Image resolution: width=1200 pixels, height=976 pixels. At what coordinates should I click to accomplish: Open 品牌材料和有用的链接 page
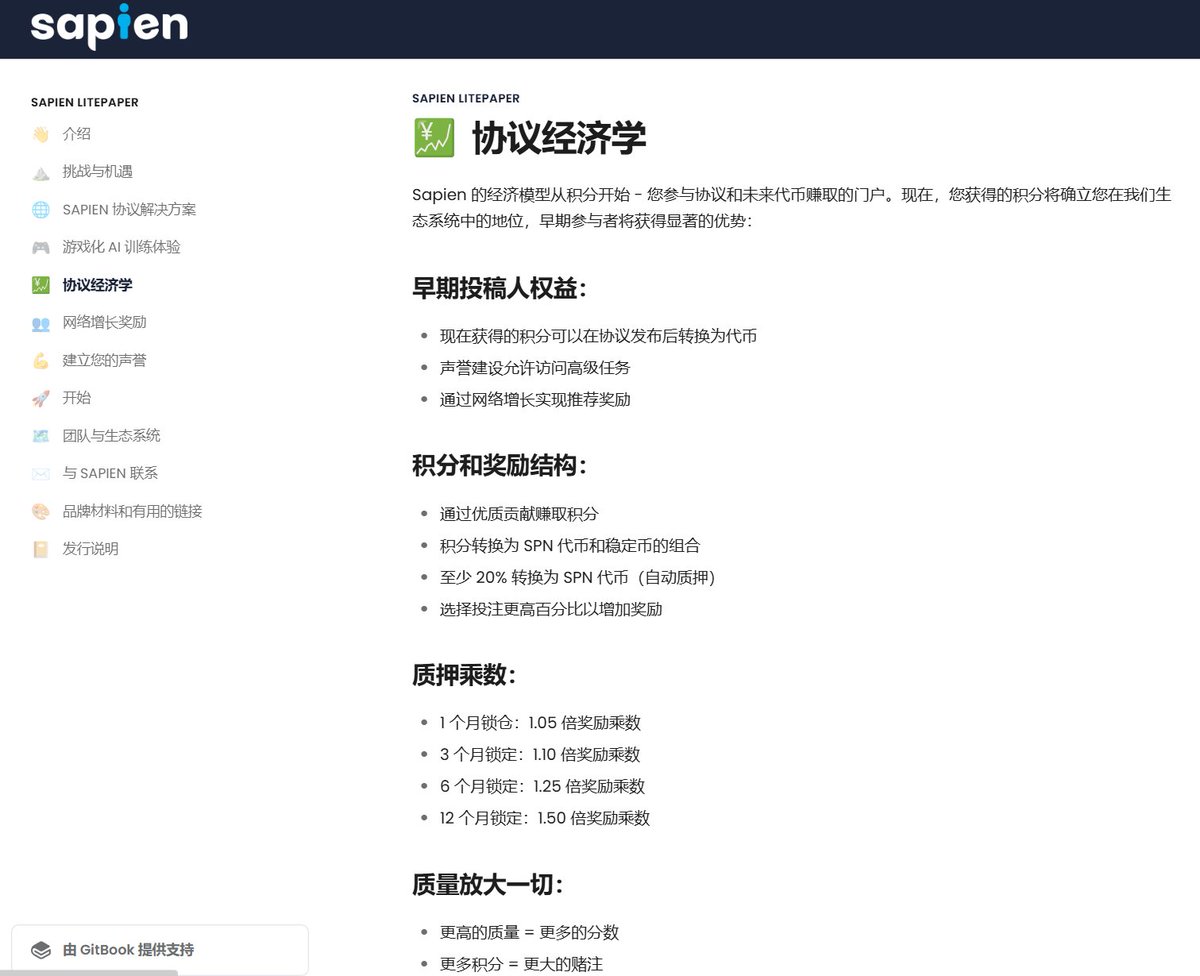[x=132, y=511]
